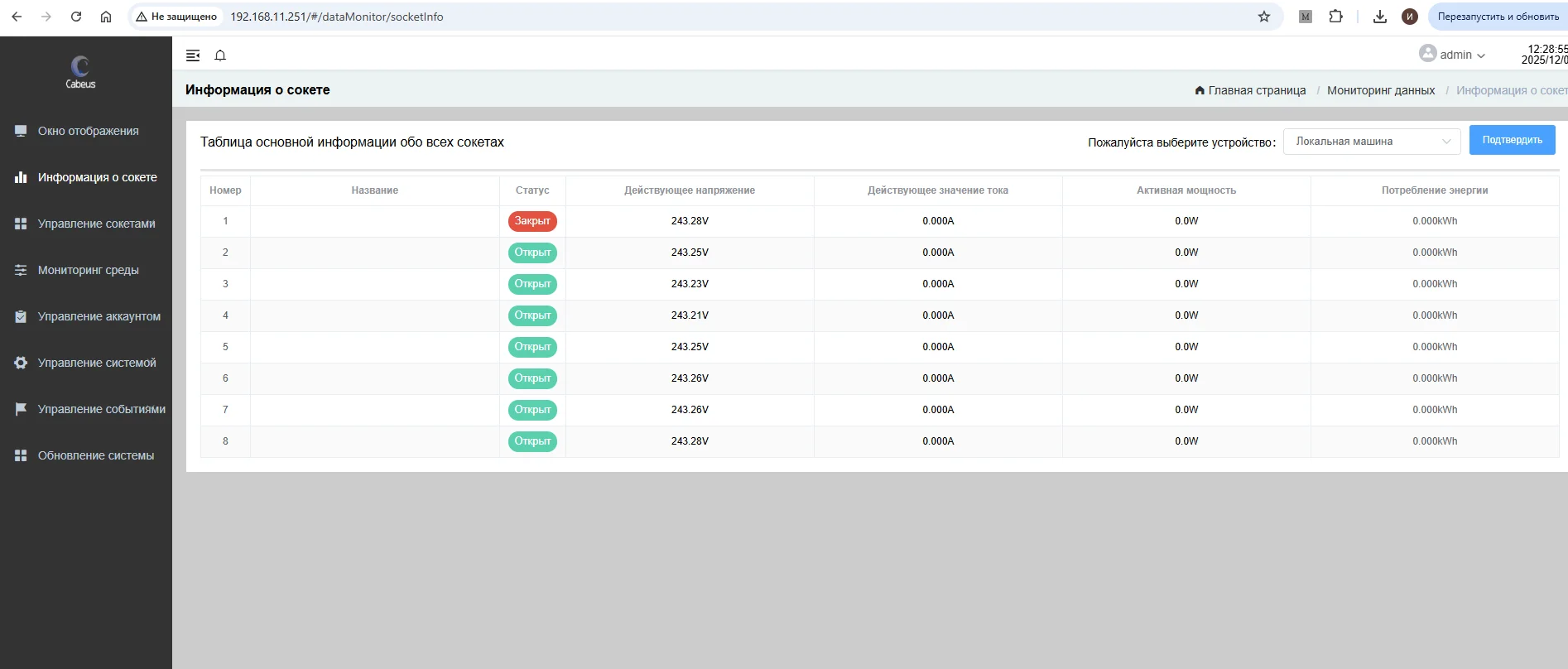1568x669 pixels.
Task: Click the Подтвердить button
Action: pyautogui.click(x=1512, y=140)
